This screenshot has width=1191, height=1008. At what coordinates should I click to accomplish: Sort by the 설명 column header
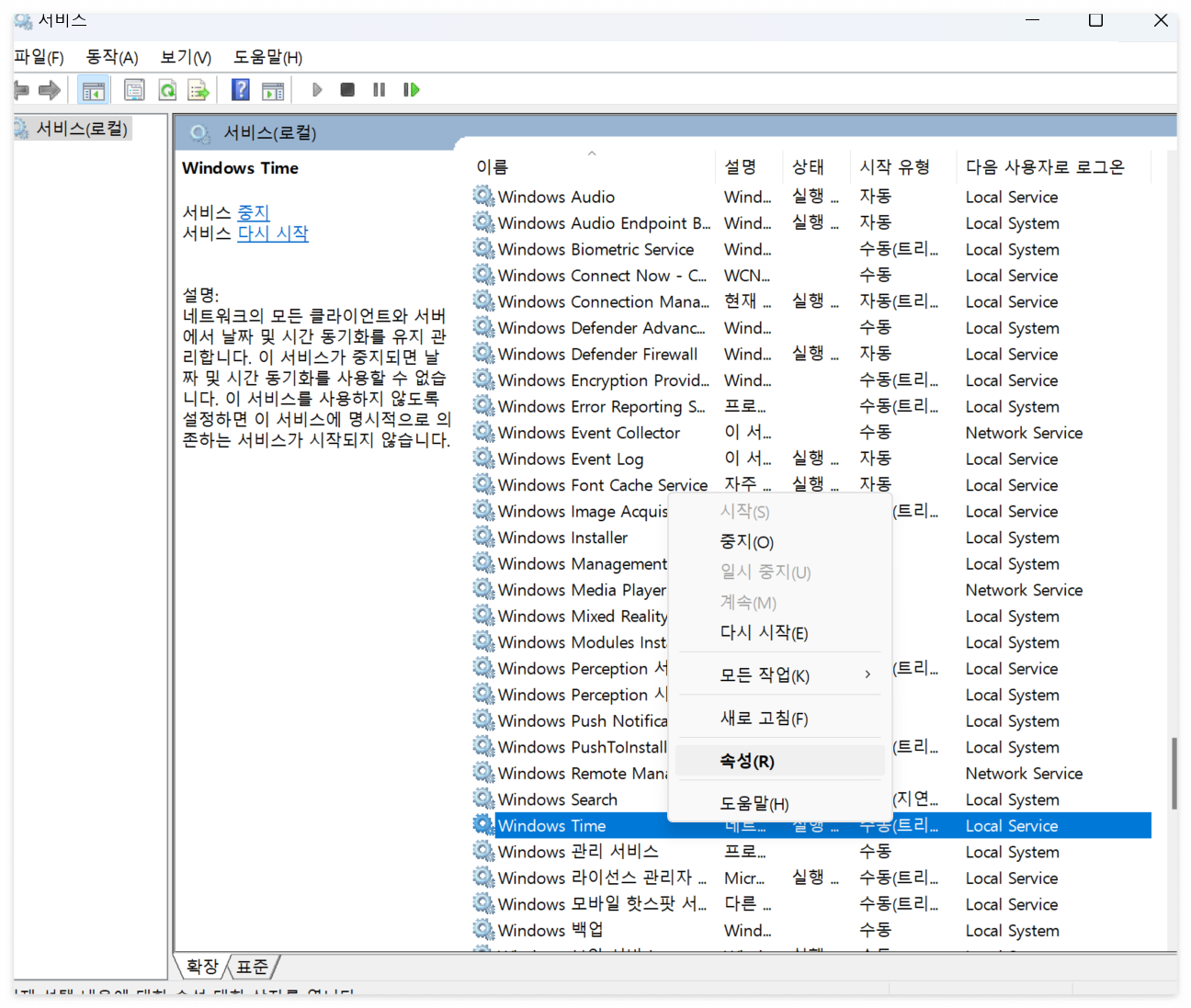click(x=749, y=166)
